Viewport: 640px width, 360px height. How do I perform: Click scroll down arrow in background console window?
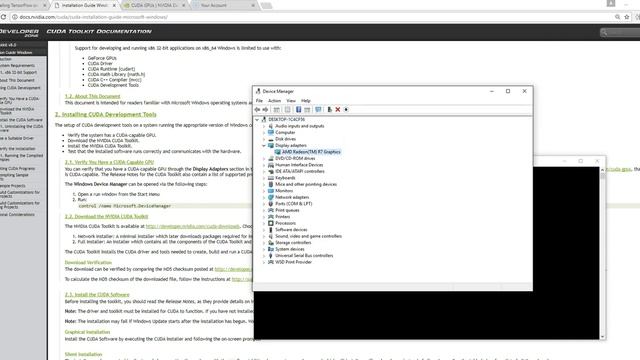pyautogui.click(x=602, y=337)
